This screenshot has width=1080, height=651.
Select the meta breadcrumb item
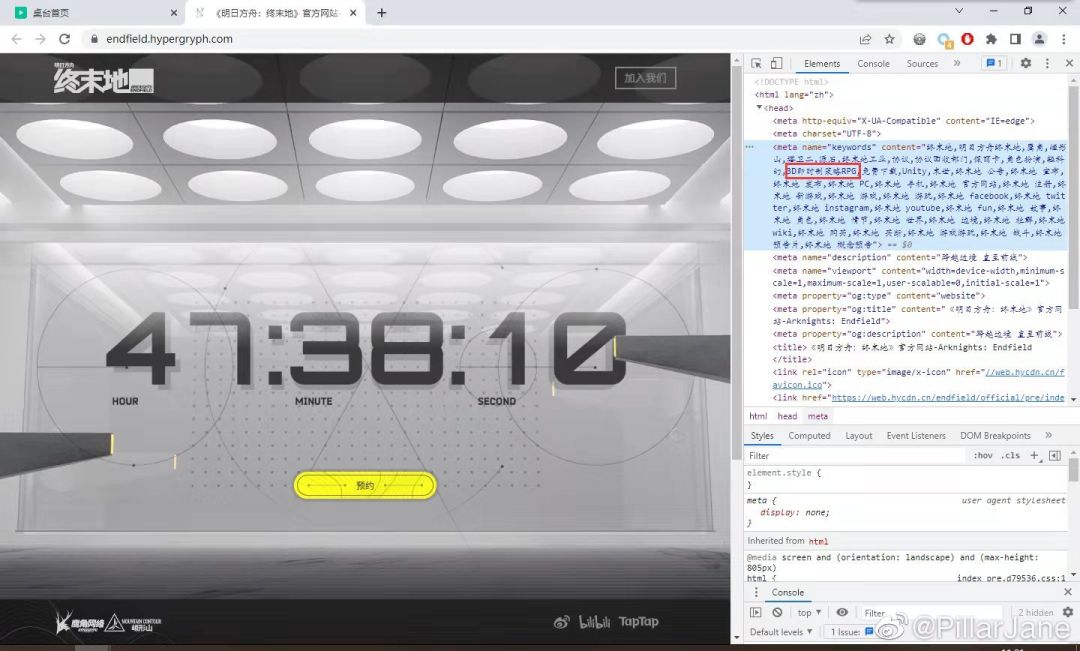818,416
